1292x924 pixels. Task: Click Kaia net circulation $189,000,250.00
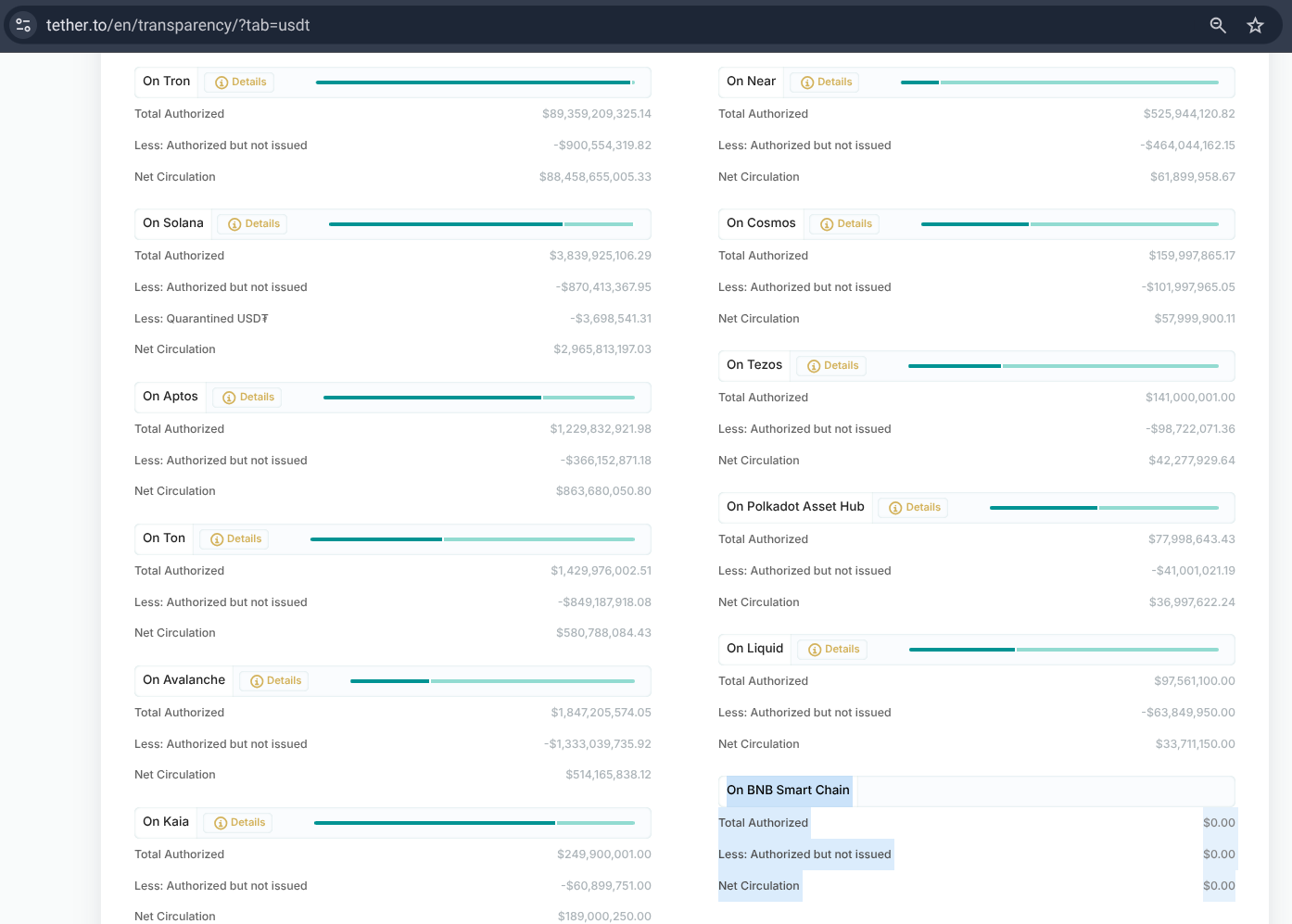click(x=604, y=917)
